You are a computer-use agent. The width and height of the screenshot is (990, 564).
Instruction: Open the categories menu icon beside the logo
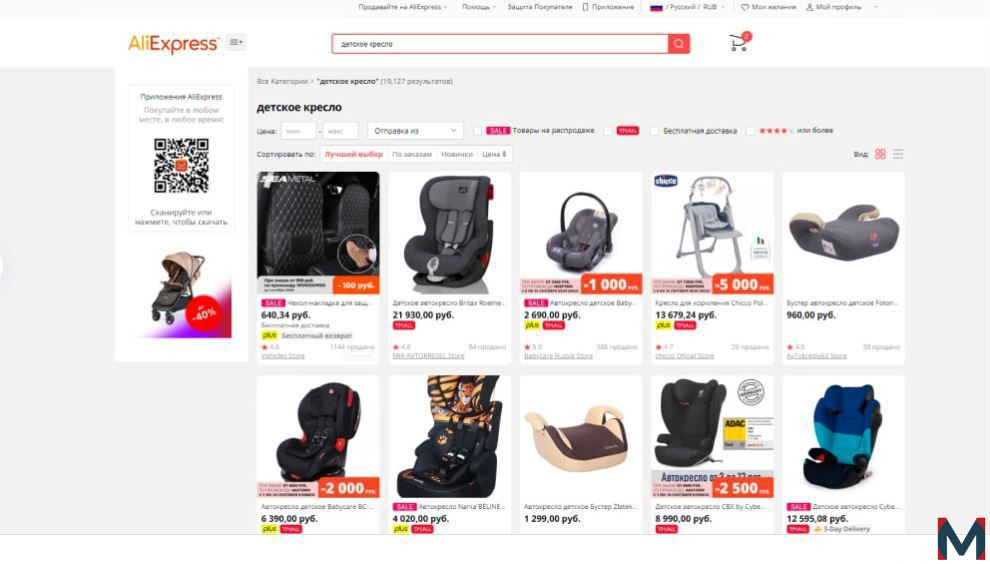pyautogui.click(x=236, y=42)
